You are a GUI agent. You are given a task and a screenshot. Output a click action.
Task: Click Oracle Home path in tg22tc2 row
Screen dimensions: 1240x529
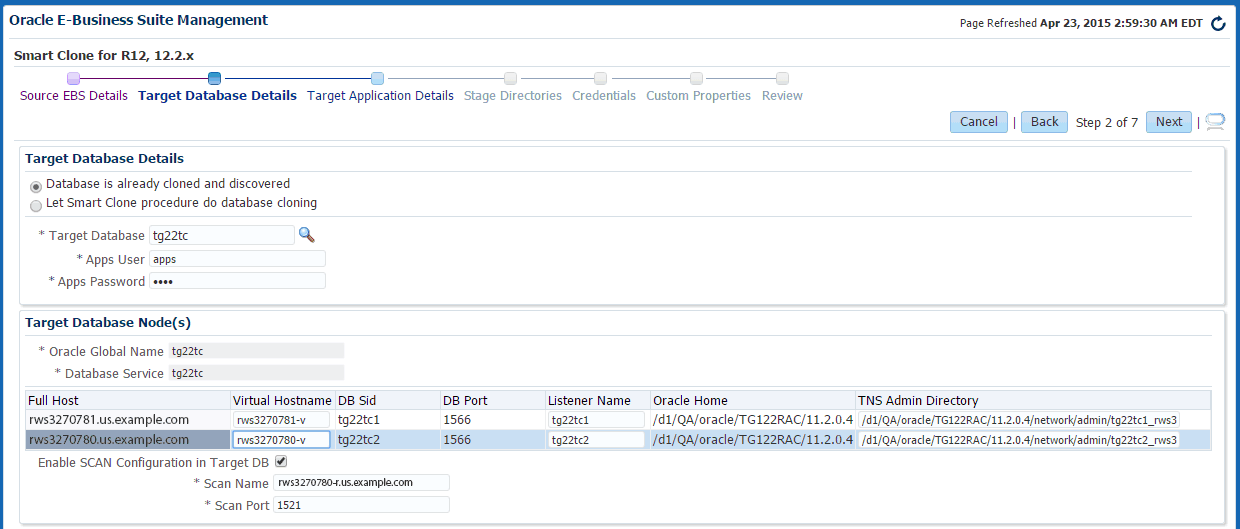(753, 440)
